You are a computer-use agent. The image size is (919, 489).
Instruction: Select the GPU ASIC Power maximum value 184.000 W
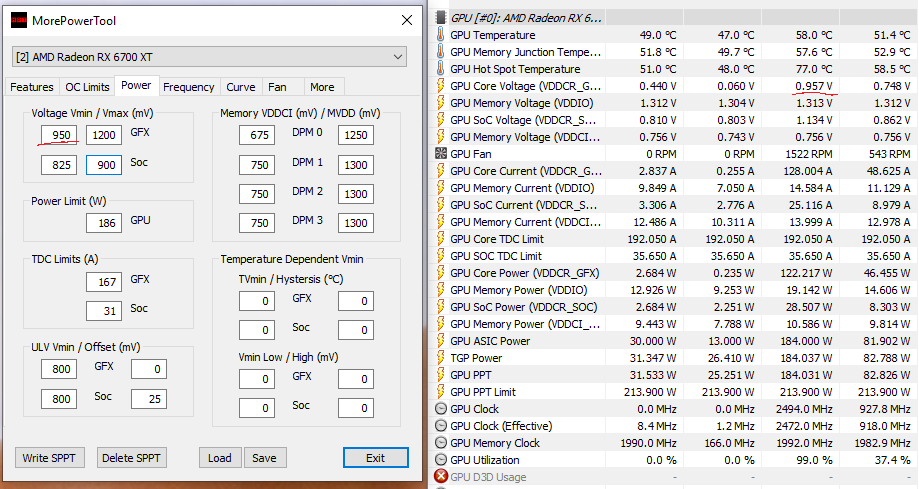point(806,341)
